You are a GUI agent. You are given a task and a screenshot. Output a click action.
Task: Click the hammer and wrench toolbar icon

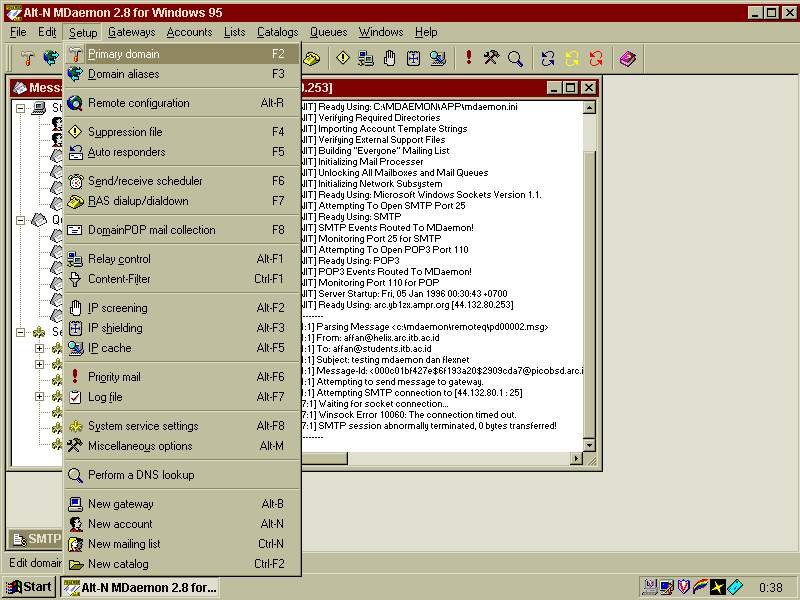click(x=491, y=58)
